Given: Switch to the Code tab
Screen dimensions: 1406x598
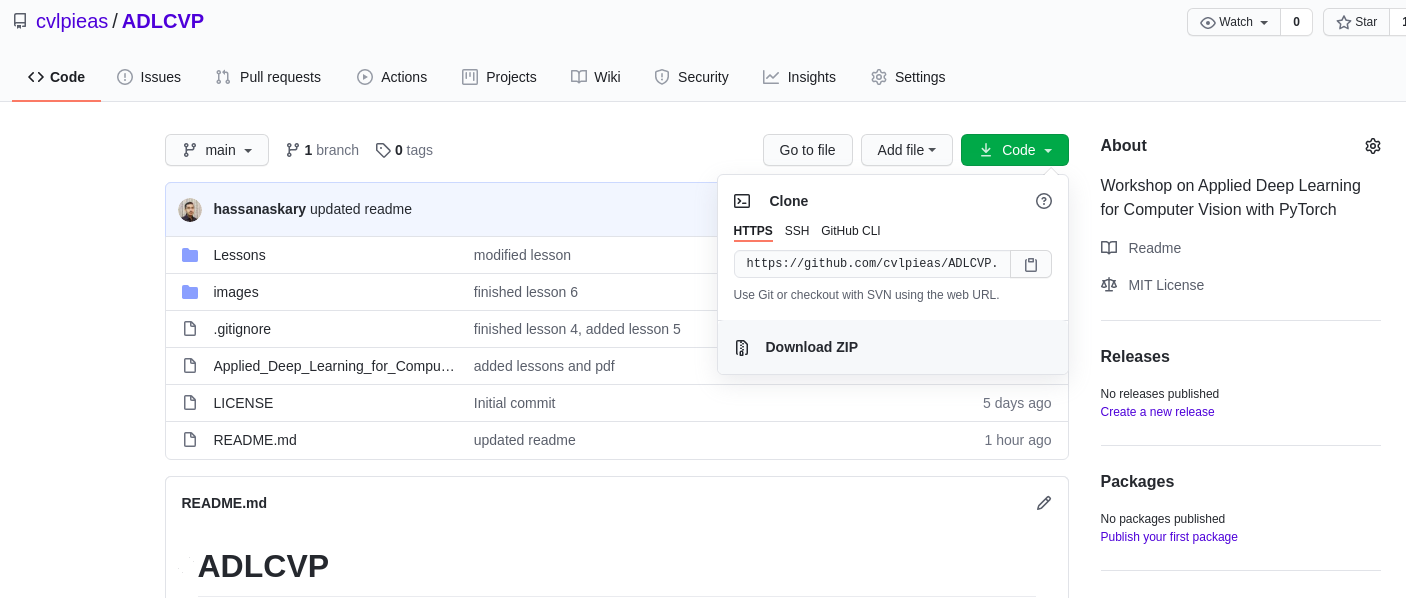Looking at the screenshot, I should [56, 77].
